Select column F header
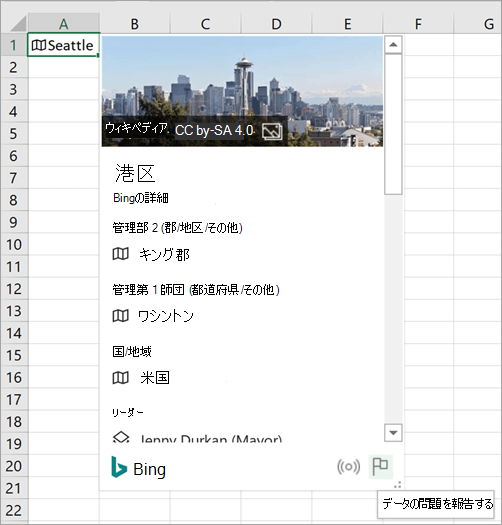Screen dimensions: 502x525 (418, 23)
